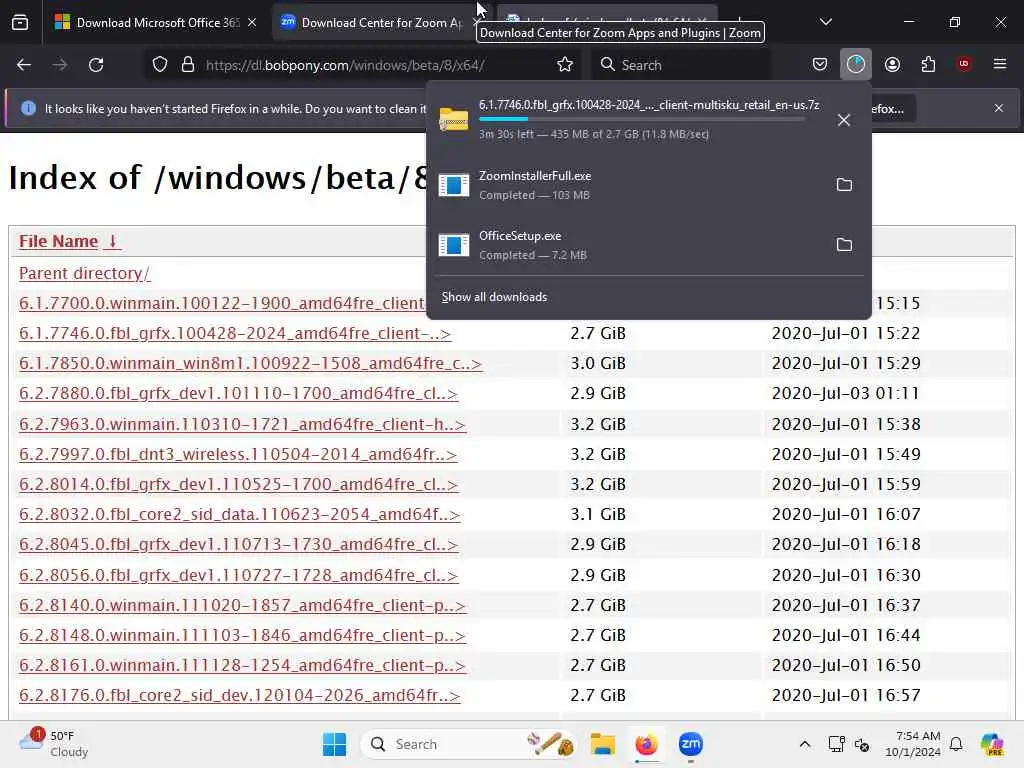Open Firefox application hamburger menu

pos(1000,64)
